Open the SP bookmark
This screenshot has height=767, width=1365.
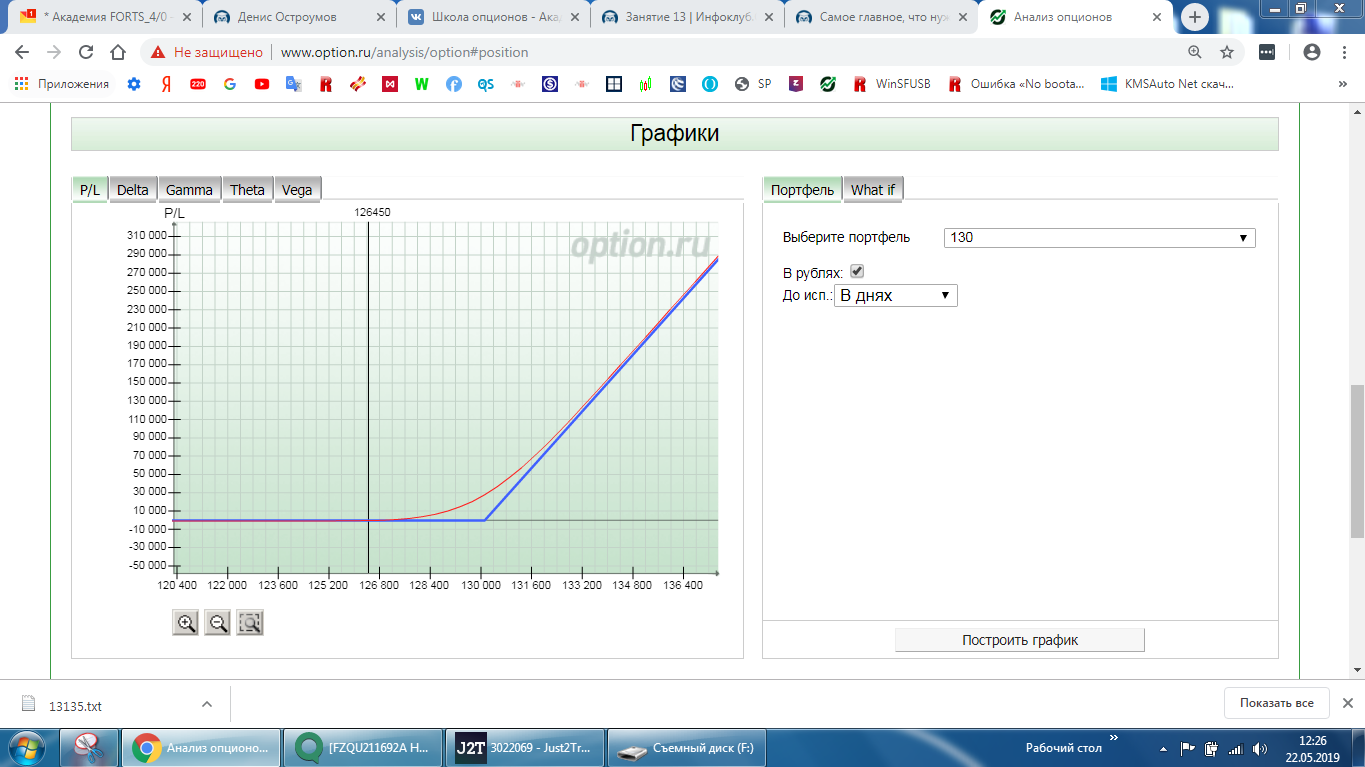coord(753,84)
